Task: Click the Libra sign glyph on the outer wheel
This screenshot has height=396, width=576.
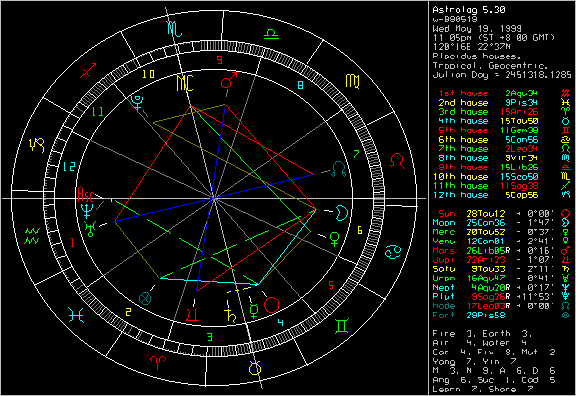Action: (x=271, y=34)
